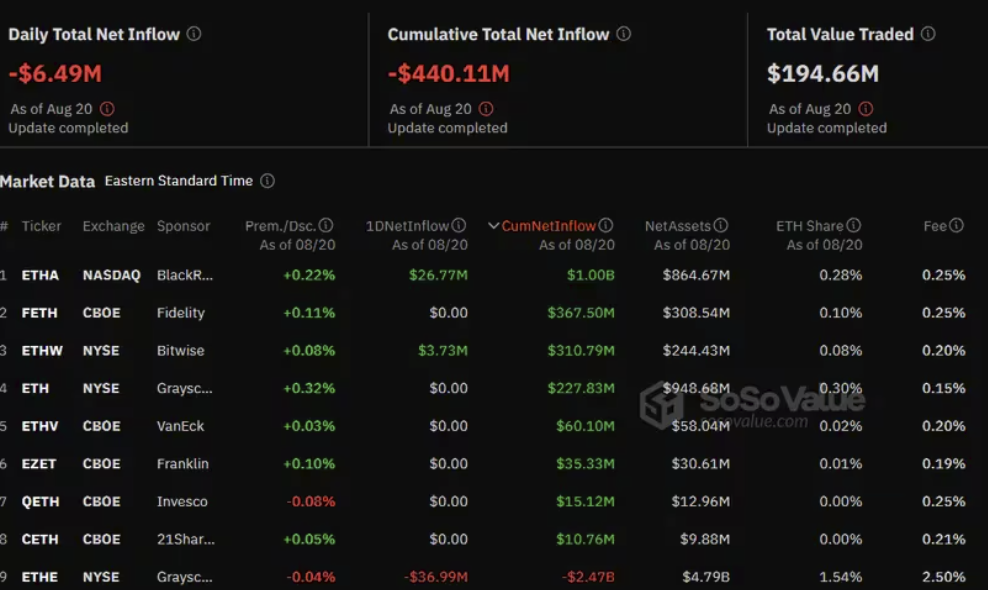Click $310.79M cumulative inflow value
The width and height of the screenshot is (988, 590).
coord(581,351)
